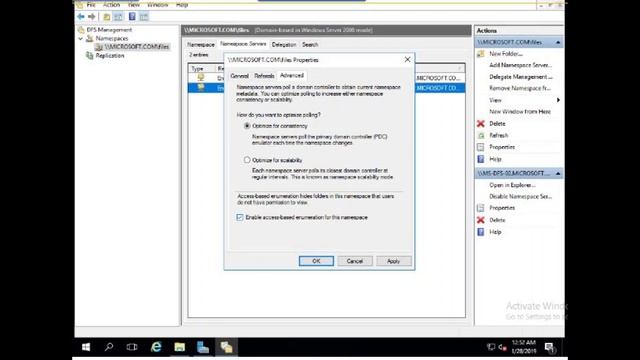This screenshot has height=360, width=640.
Task: Click the taskbar Search magnifier icon
Action: (x=109, y=347)
